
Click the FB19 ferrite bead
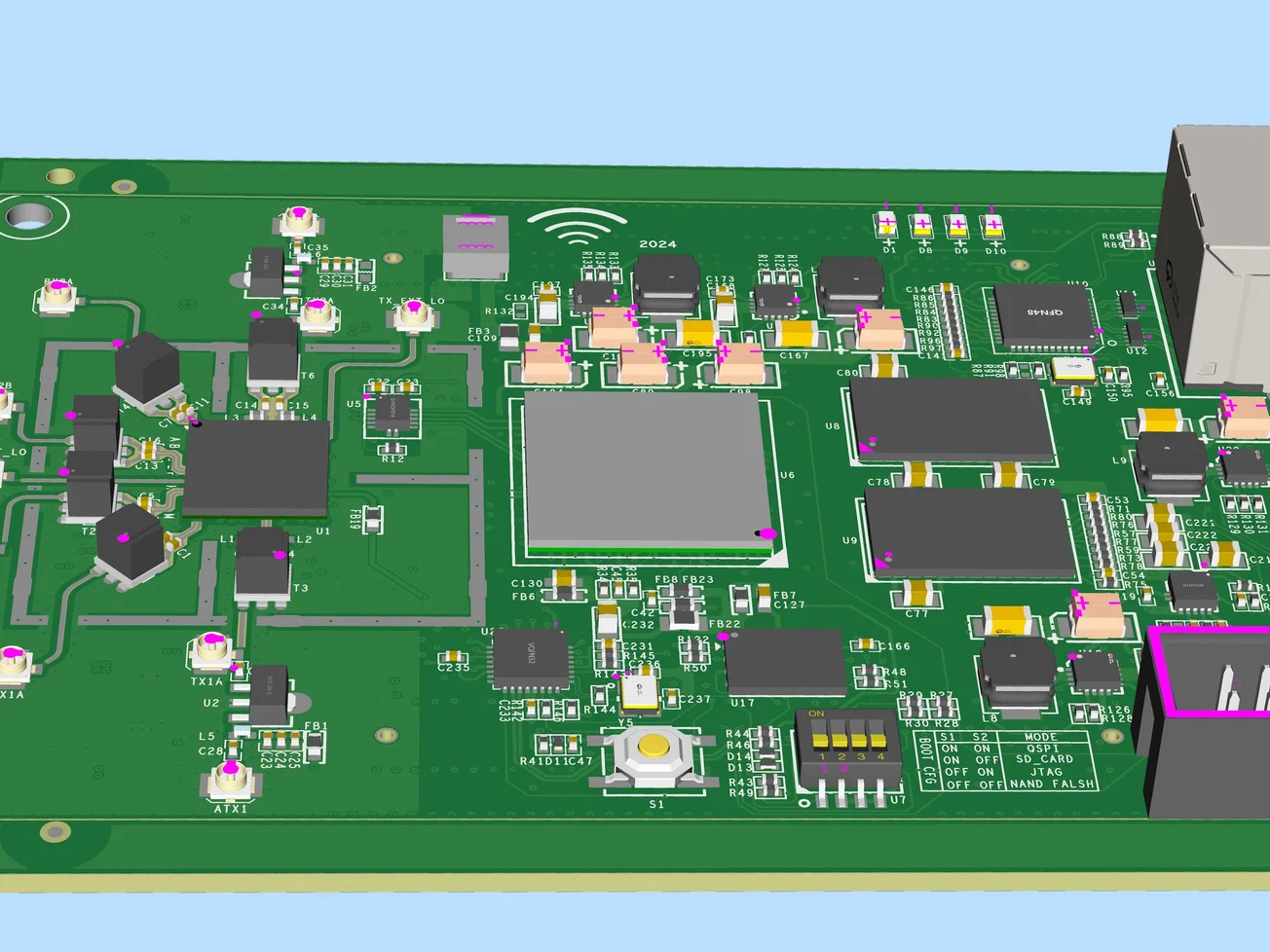tap(372, 519)
